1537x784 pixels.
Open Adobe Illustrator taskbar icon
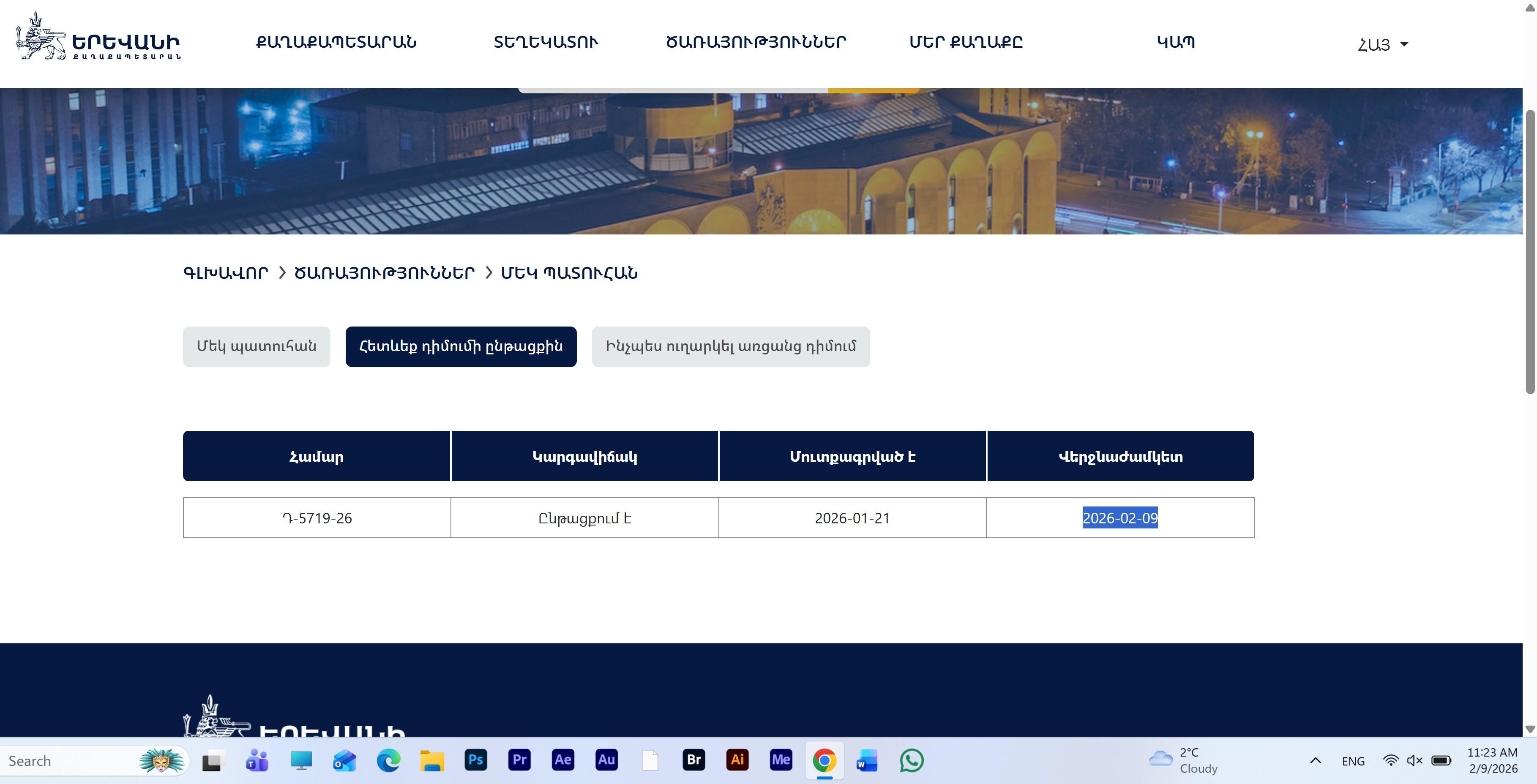pos(737,760)
